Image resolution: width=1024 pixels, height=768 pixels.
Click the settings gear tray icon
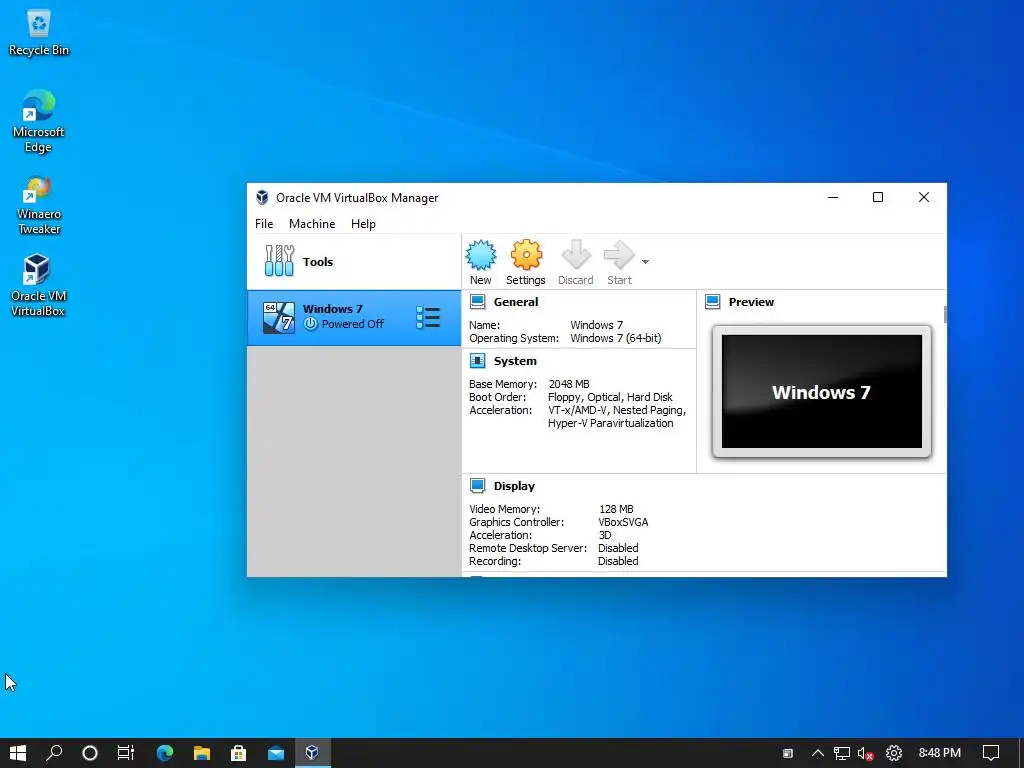click(x=894, y=753)
